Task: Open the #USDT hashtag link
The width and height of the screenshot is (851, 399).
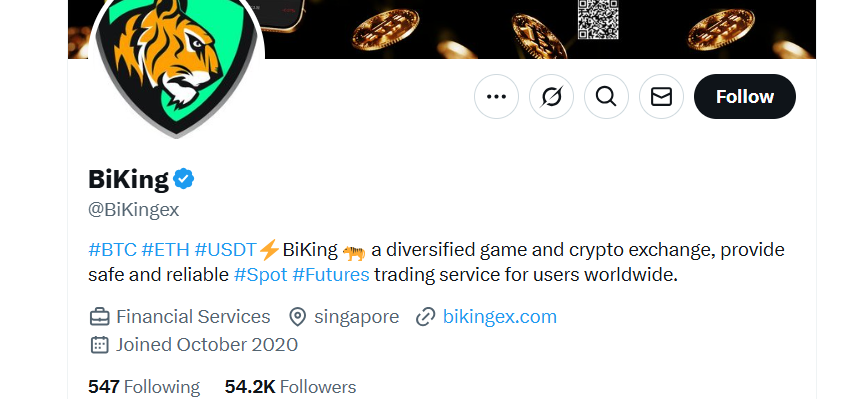Action: click(x=225, y=250)
